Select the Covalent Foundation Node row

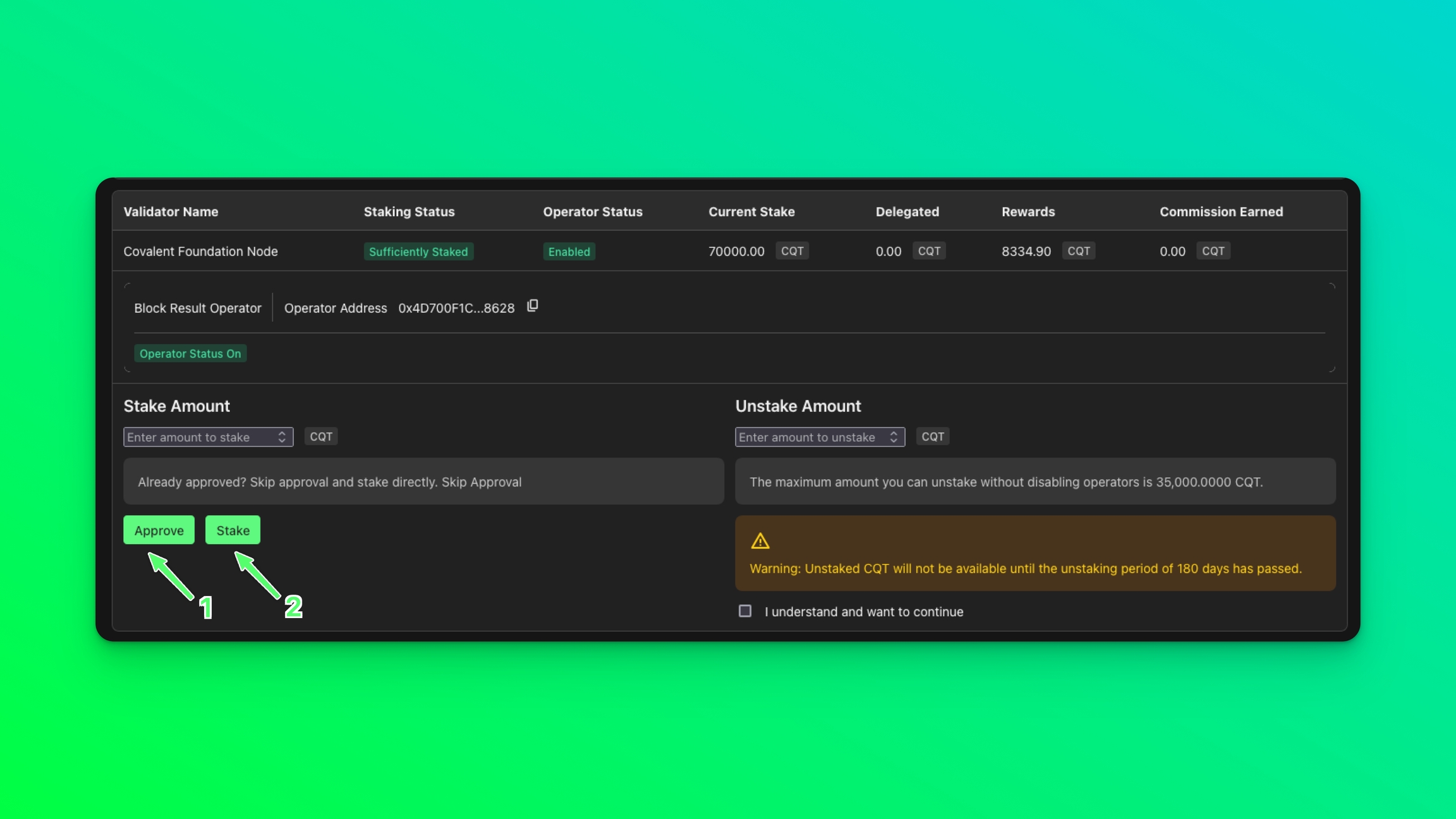pos(200,252)
